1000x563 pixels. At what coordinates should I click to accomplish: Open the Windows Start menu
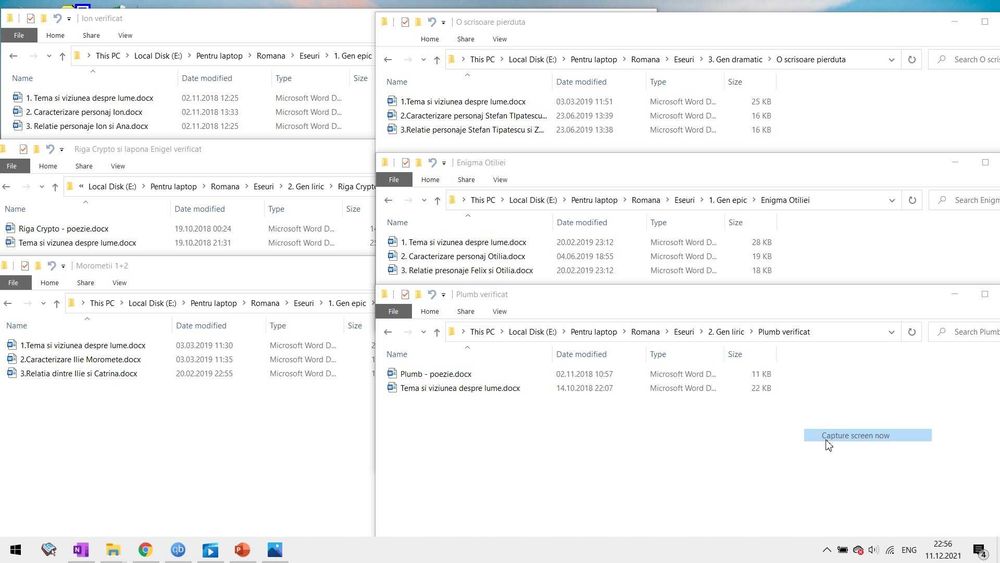(16, 550)
